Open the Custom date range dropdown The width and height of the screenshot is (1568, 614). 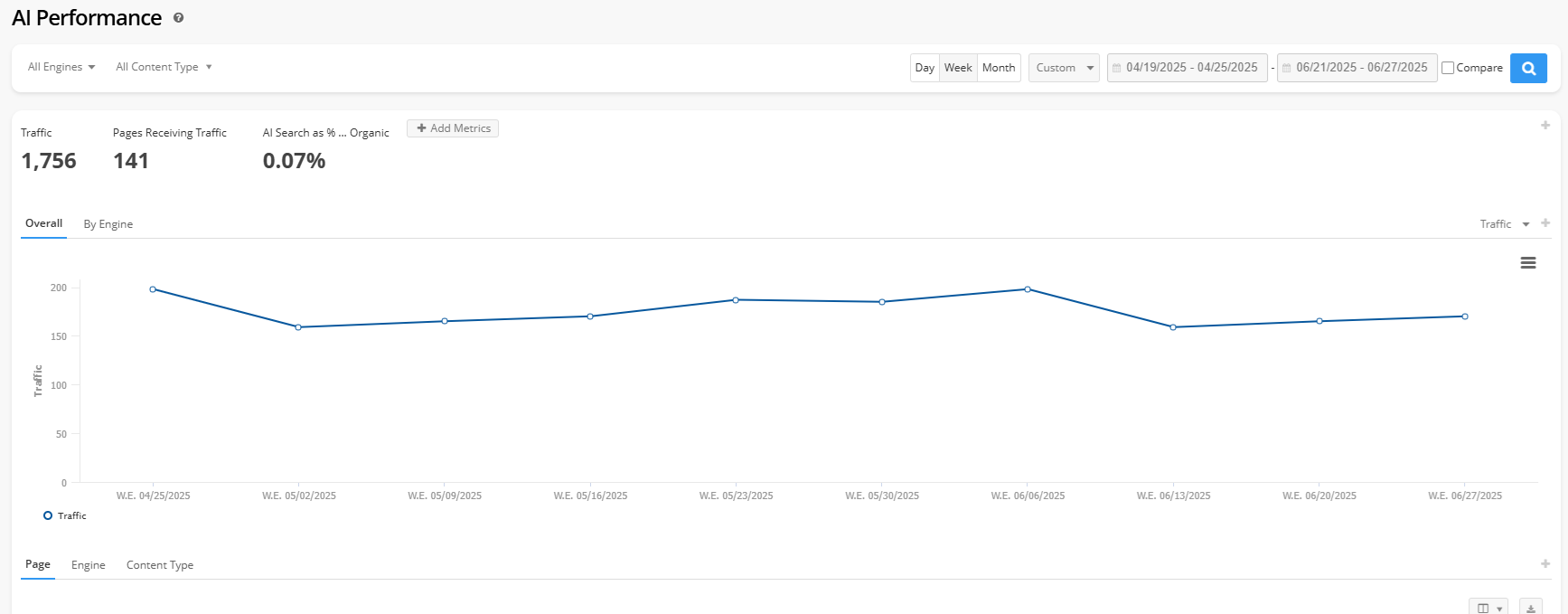click(x=1064, y=68)
